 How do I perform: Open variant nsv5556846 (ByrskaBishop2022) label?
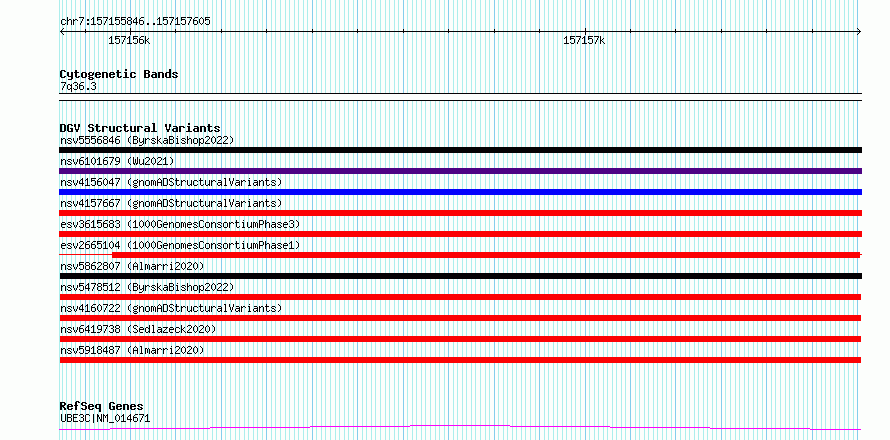pos(147,140)
